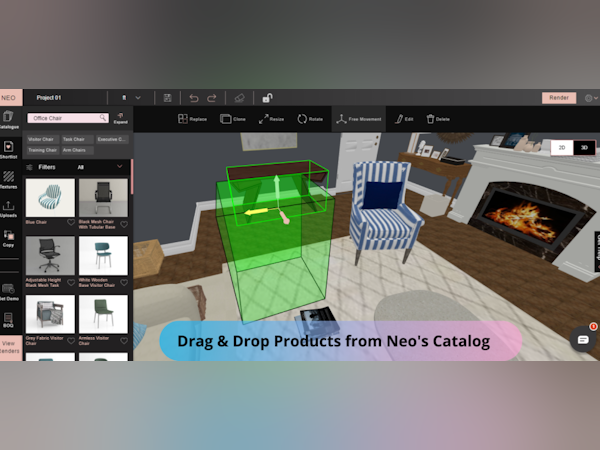Screen dimensions: 600x450
Task: Click the catalogue panel scrollbar
Action: coord(132,177)
